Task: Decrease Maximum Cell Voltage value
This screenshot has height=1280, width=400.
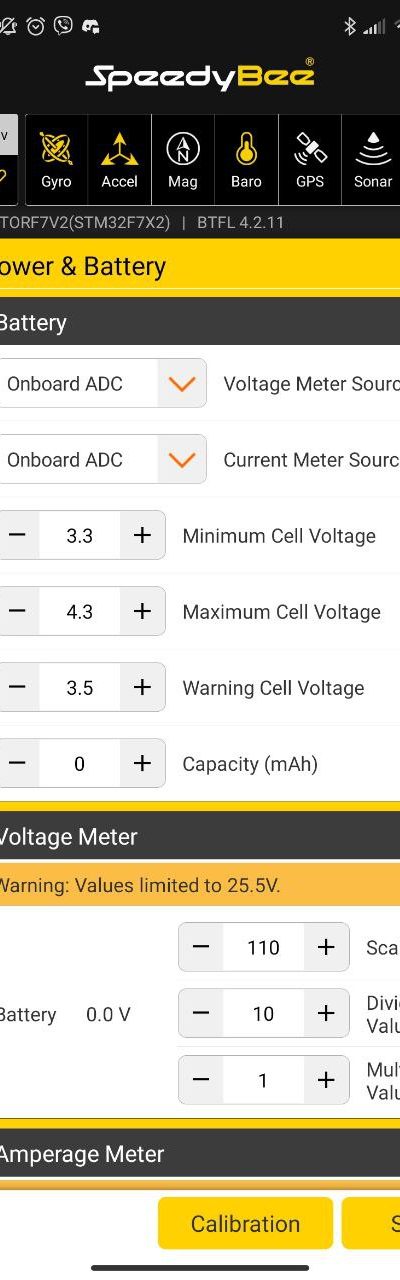Action: click(18, 611)
